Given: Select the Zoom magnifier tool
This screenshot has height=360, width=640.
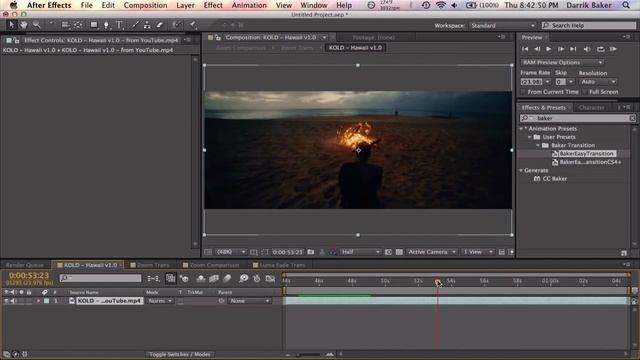Looking at the screenshot, I should point(37,25).
